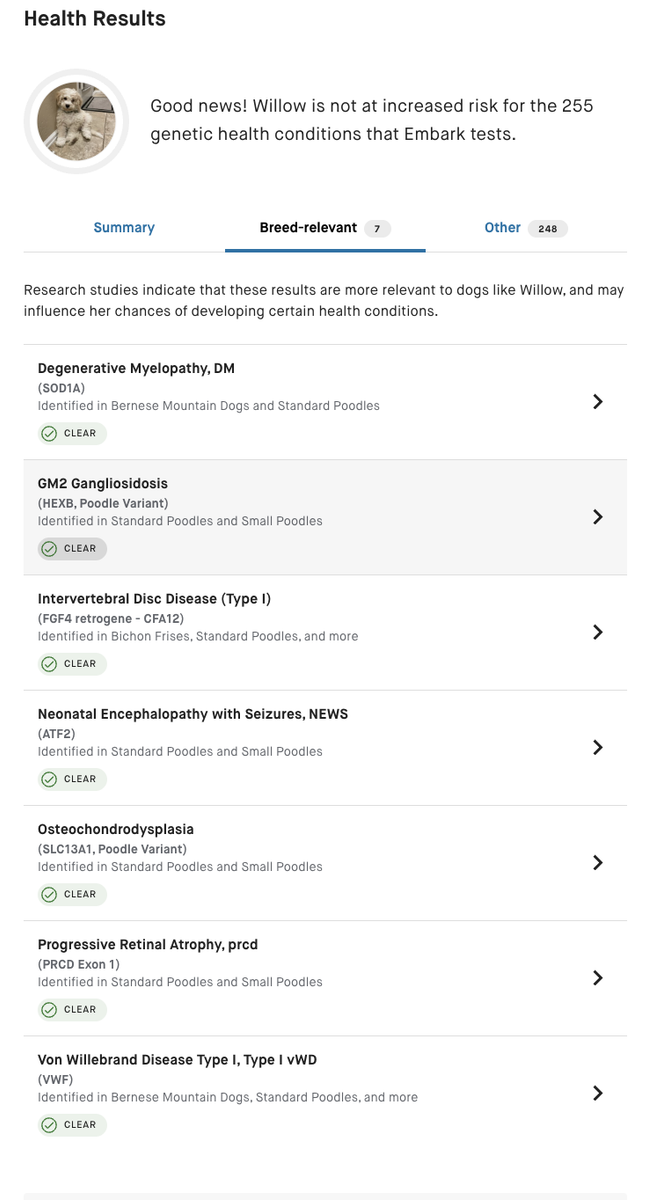Open Intervertebral Disc Disease chevron arrow
The width and height of the screenshot is (656, 1200).
pyautogui.click(x=597, y=632)
